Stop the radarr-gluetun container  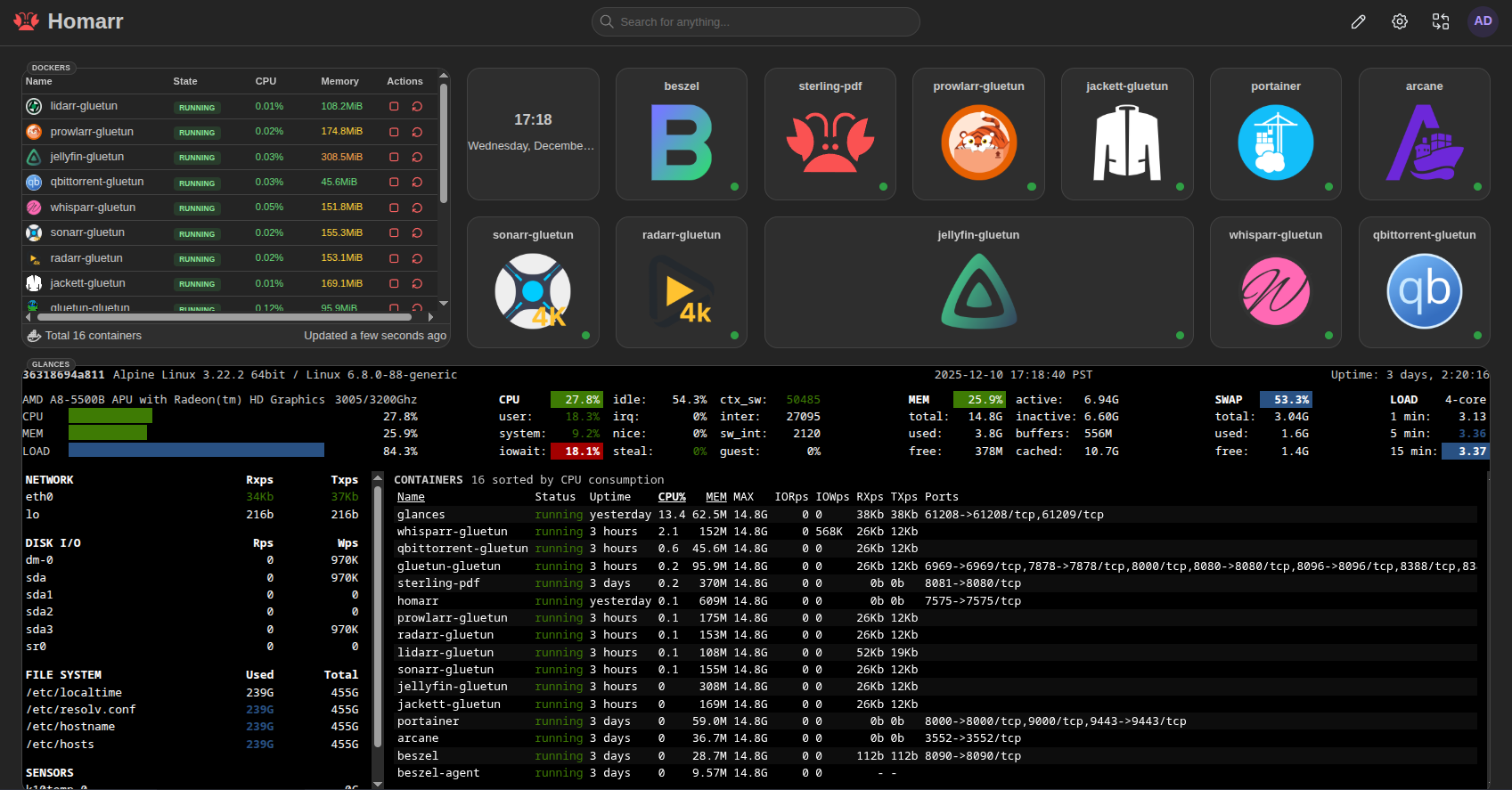coord(394,258)
